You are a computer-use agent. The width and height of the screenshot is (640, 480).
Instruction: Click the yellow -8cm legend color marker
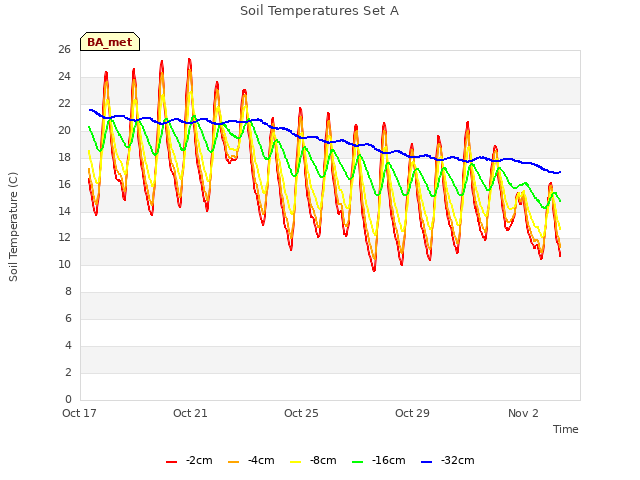(x=296, y=462)
